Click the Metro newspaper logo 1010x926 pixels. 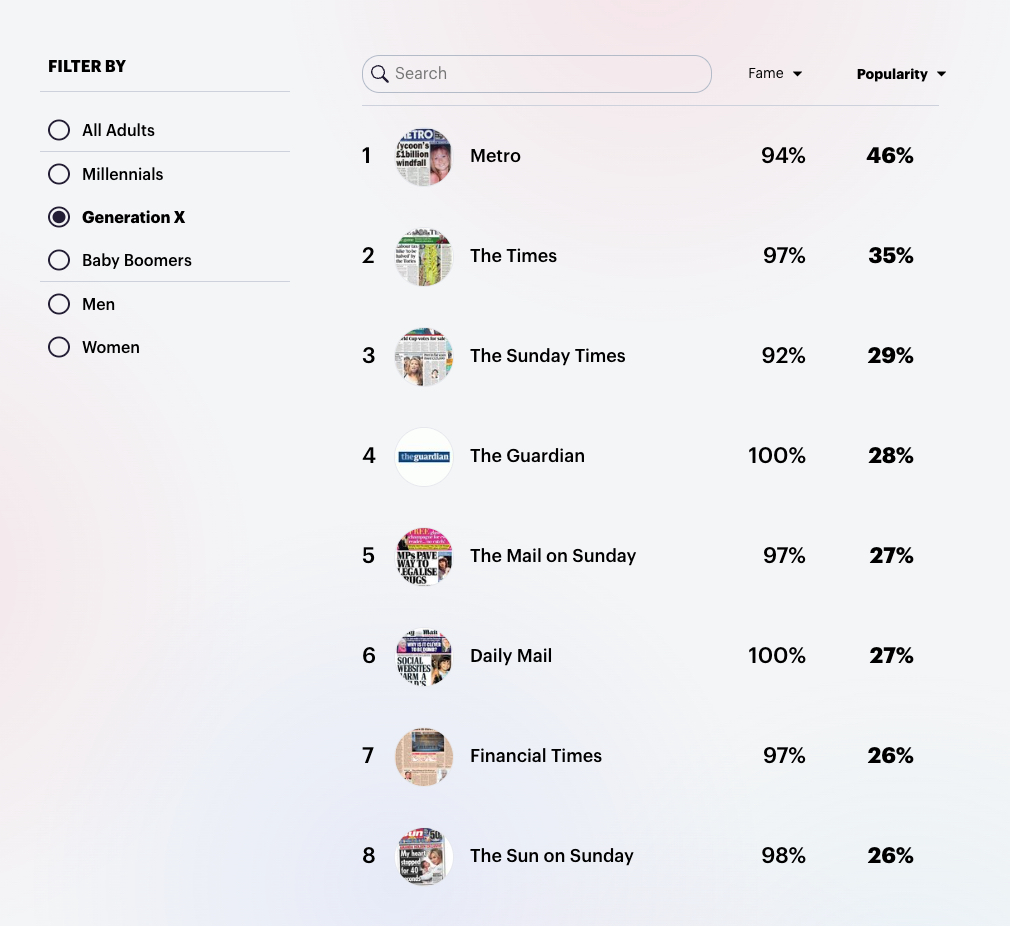pyautogui.click(x=424, y=157)
